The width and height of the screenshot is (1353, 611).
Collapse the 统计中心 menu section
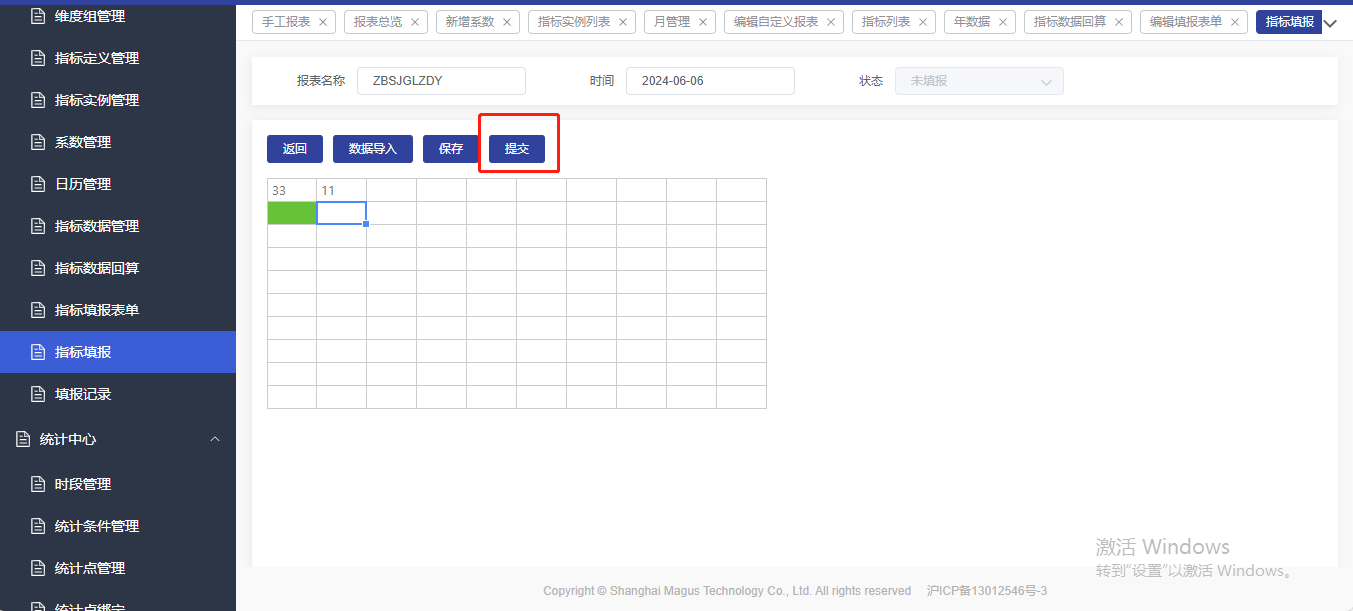point(215,439)
